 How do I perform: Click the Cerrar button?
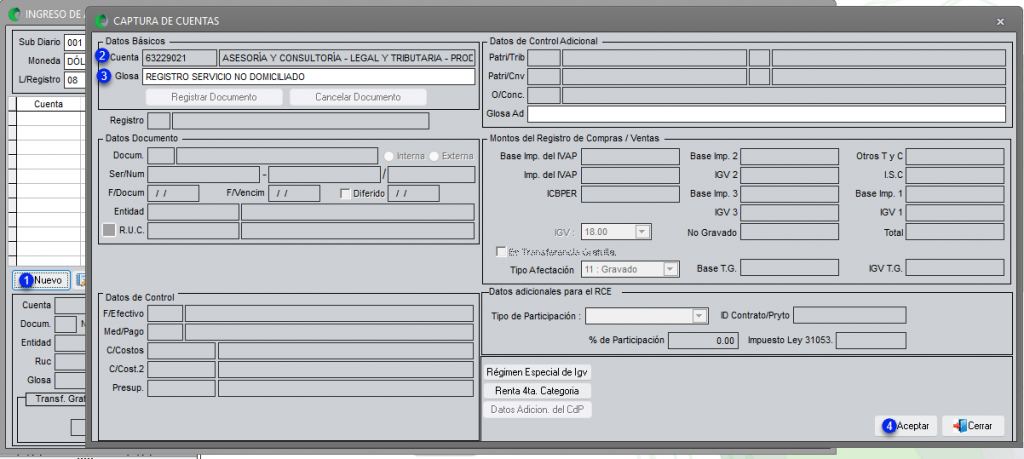point(973,426)
